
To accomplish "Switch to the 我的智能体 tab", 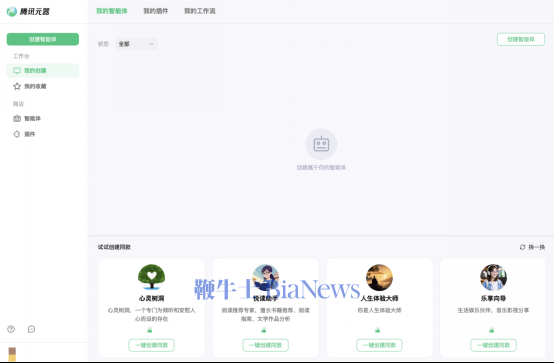I will (112, 11).
